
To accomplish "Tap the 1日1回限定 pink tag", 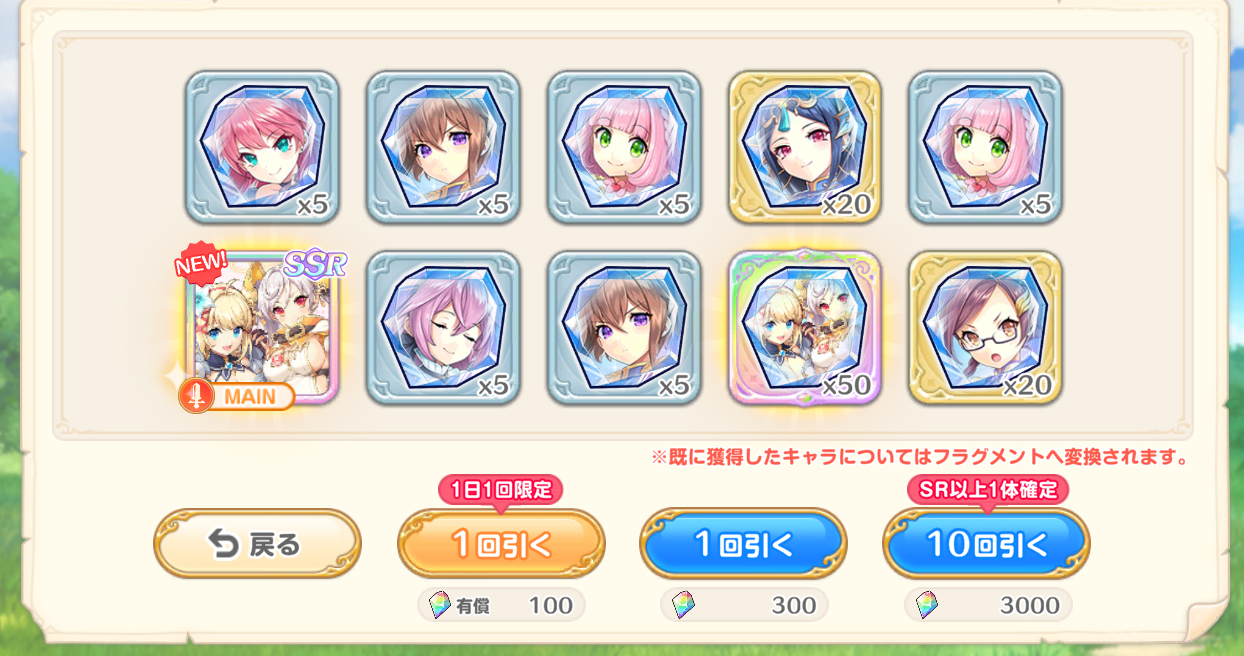I will (501, 489).
